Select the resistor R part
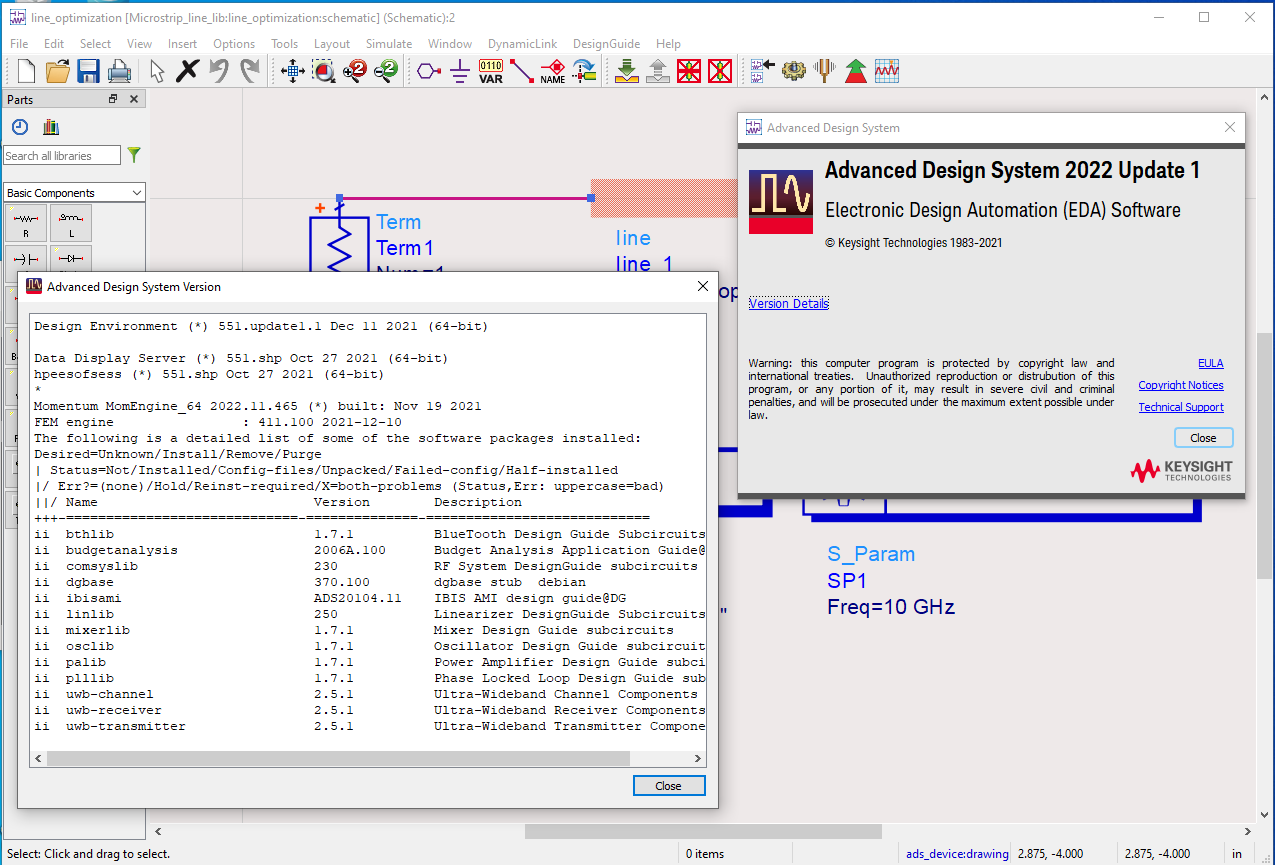This screenshot has width=1275, height=865. tap(26, 222)
